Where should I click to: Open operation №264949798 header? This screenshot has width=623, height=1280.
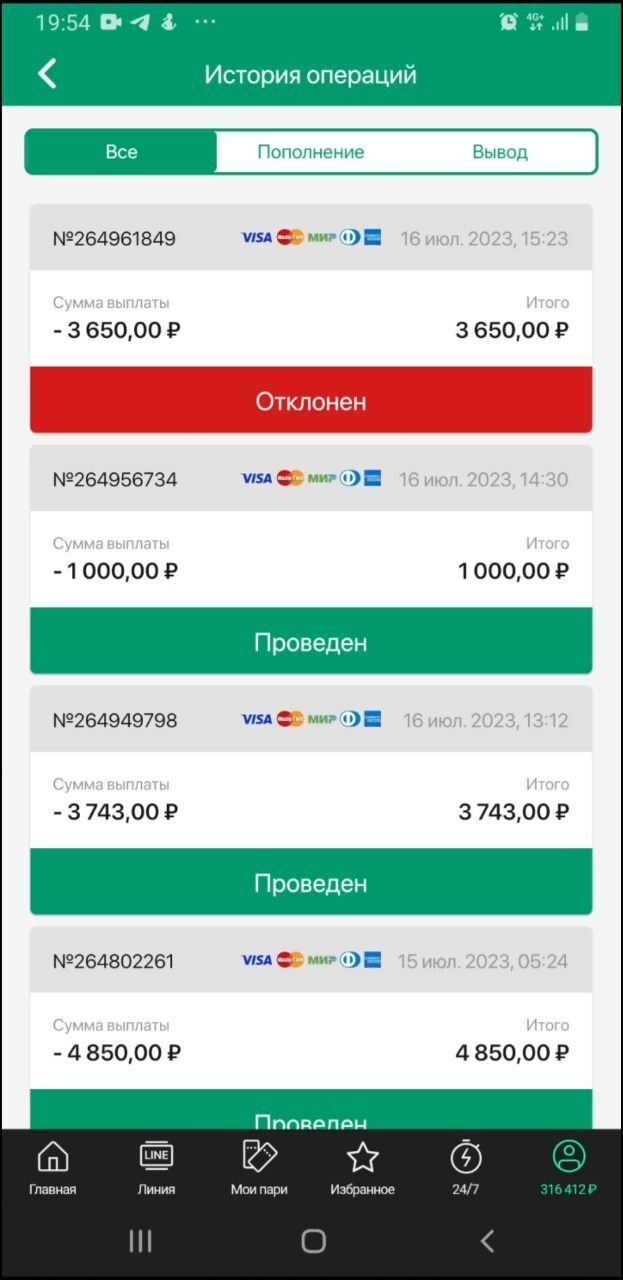[114, 720]
